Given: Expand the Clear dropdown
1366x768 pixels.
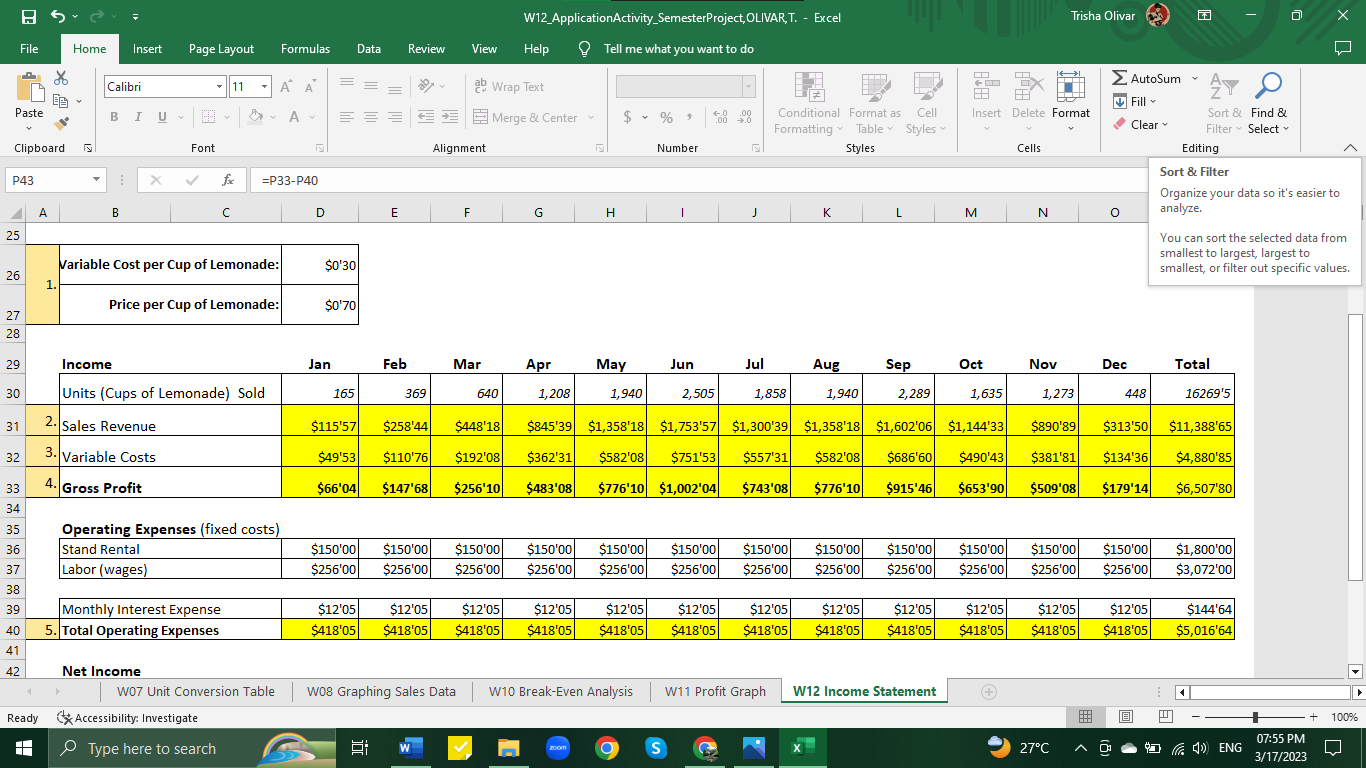Looking at the screenshot, I should coord(1165,125).
